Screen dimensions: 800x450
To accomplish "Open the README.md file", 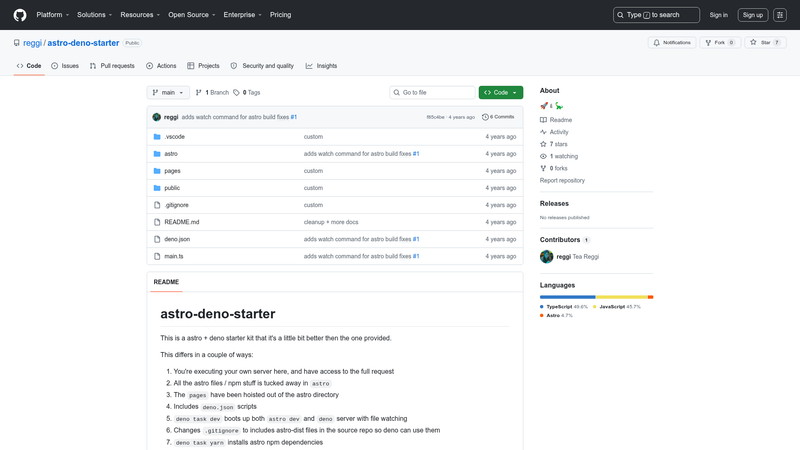I will pyautogui.click(x=182, y=222).
